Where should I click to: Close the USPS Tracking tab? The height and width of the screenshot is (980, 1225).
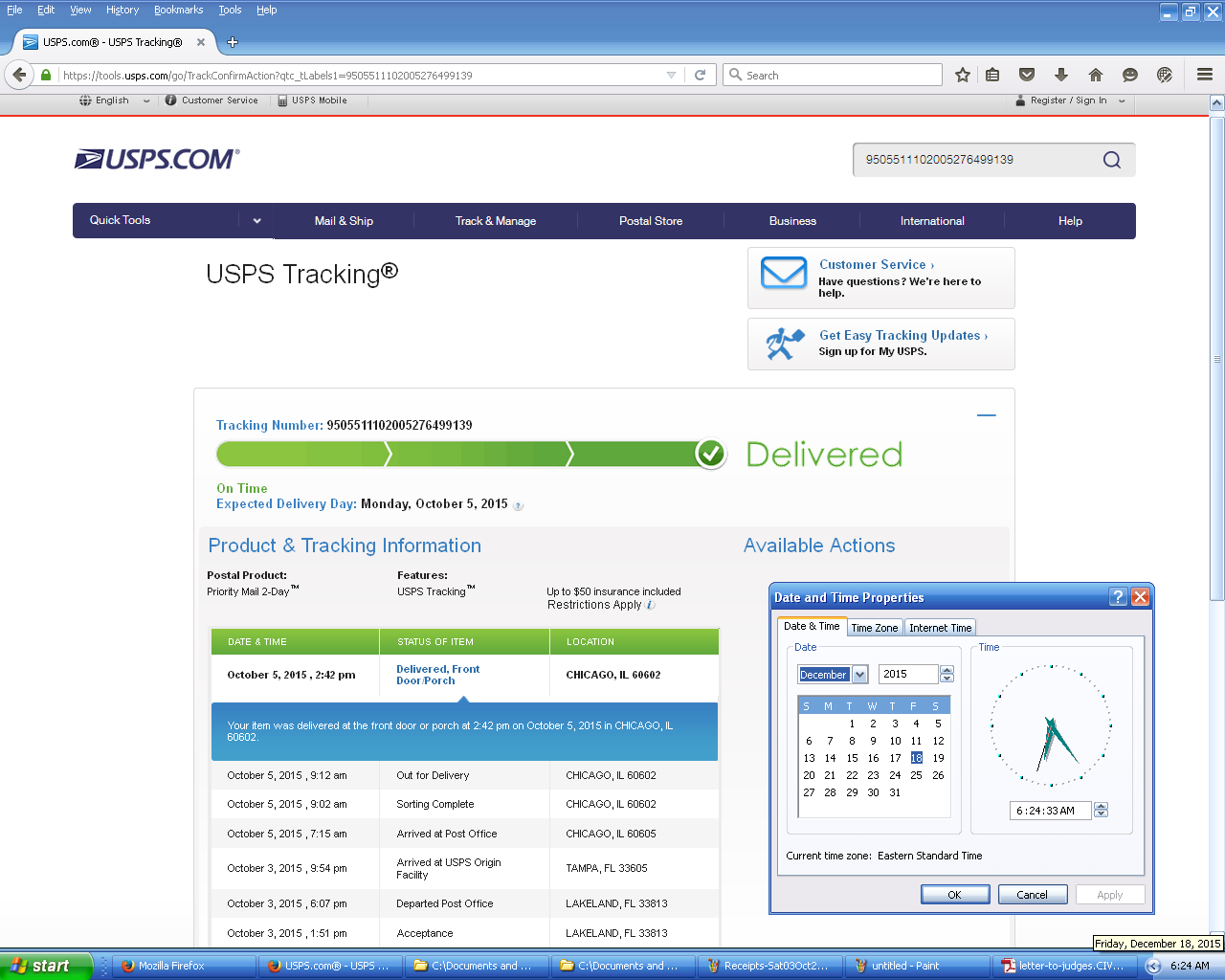point(201,42)
